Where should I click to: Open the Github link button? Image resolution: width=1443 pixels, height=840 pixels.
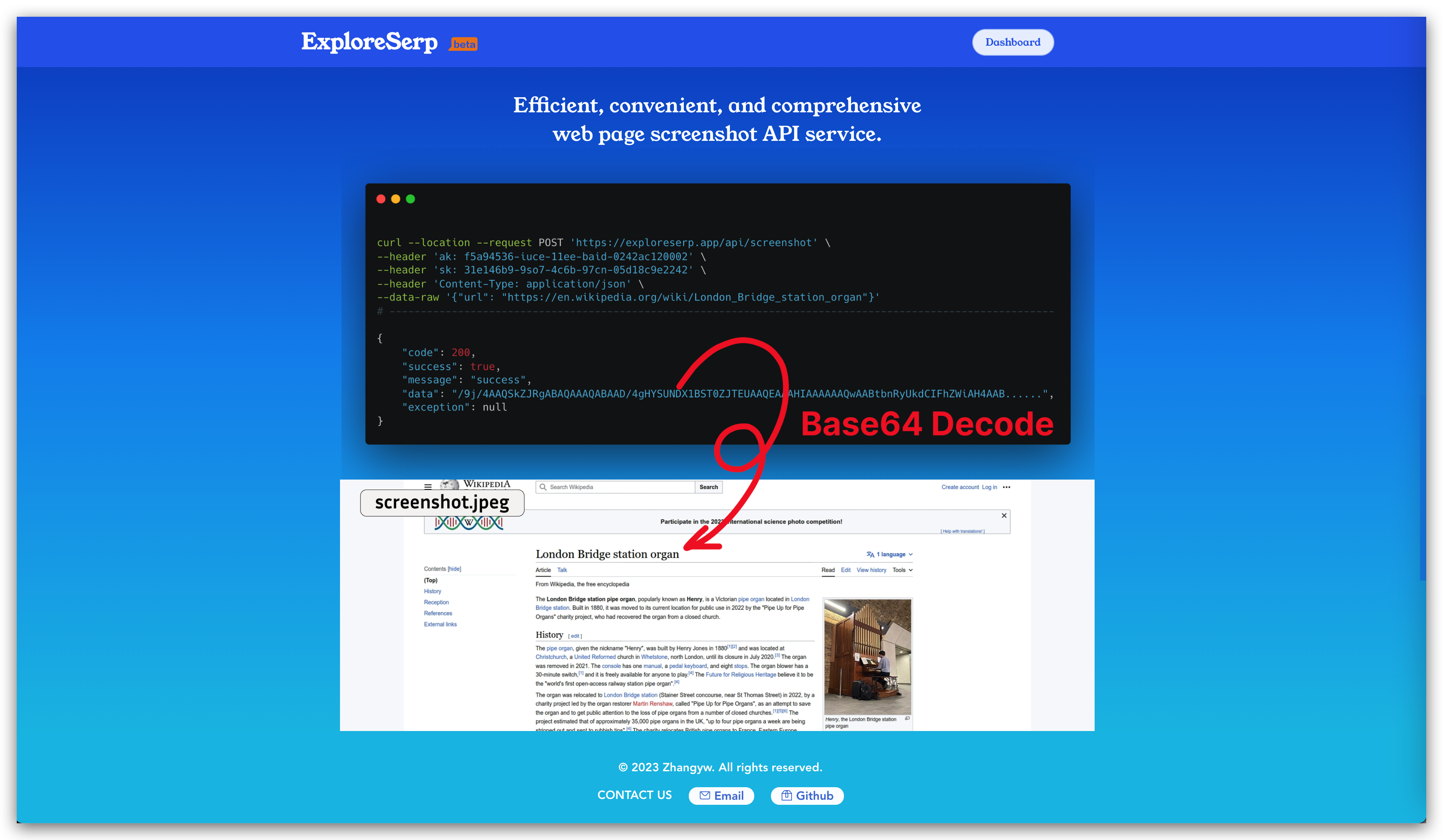click(807, 795)
